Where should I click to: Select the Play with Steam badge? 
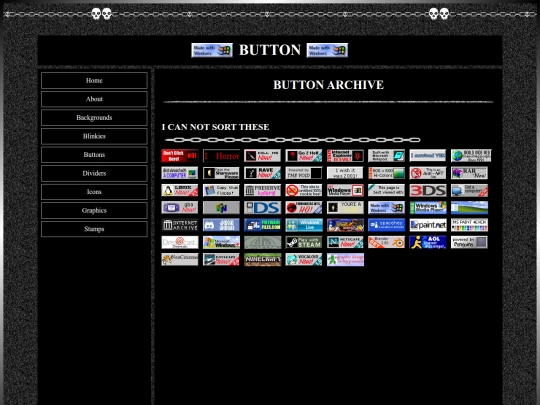point(304,242)
